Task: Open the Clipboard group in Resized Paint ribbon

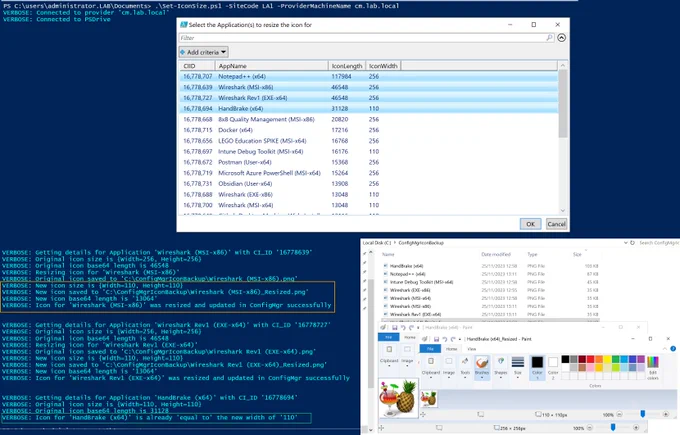Action: [x=431, y=367]
